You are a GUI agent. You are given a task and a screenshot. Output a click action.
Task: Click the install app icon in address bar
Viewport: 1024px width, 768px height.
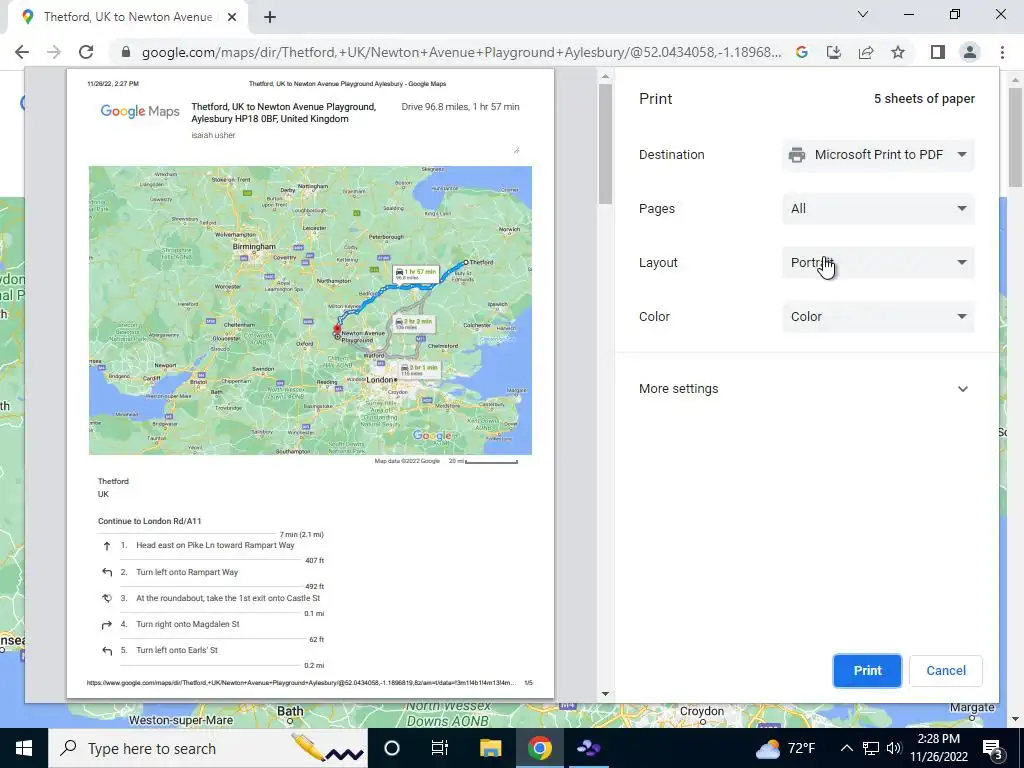click(x=834, y=52)
